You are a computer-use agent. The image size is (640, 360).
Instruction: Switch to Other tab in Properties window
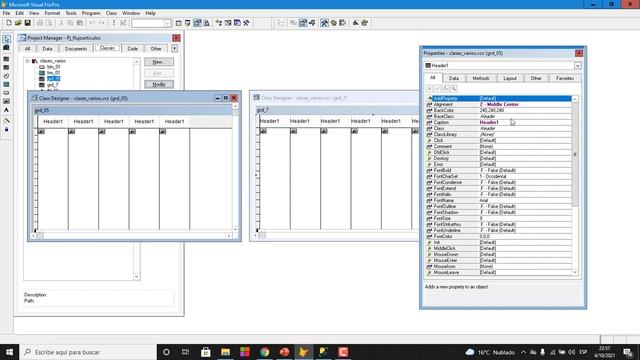536,78
